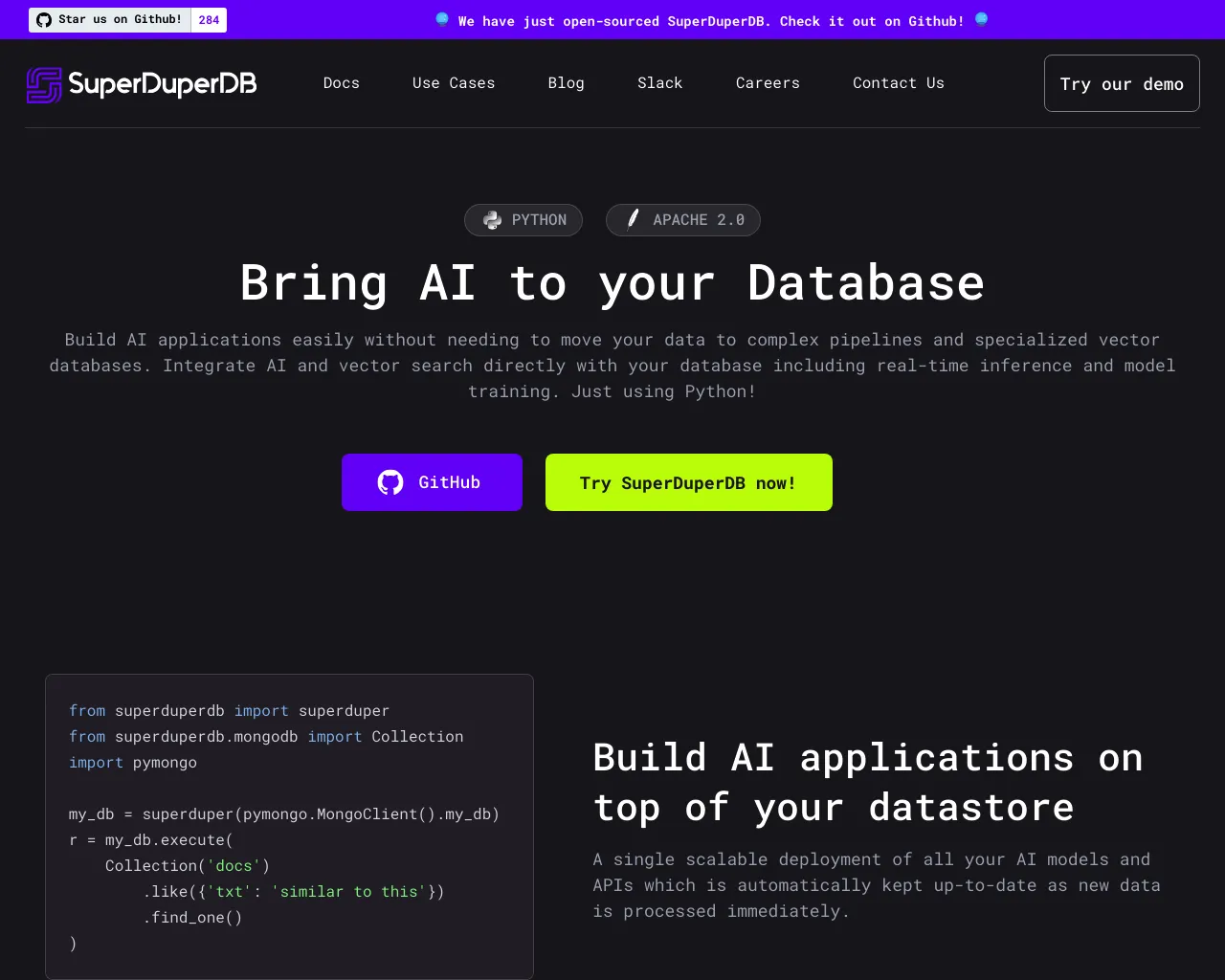This screenshot has width=1225, height=980.
Task: Click the Python logo icon in the badge
Action: (x=492, y=220)
